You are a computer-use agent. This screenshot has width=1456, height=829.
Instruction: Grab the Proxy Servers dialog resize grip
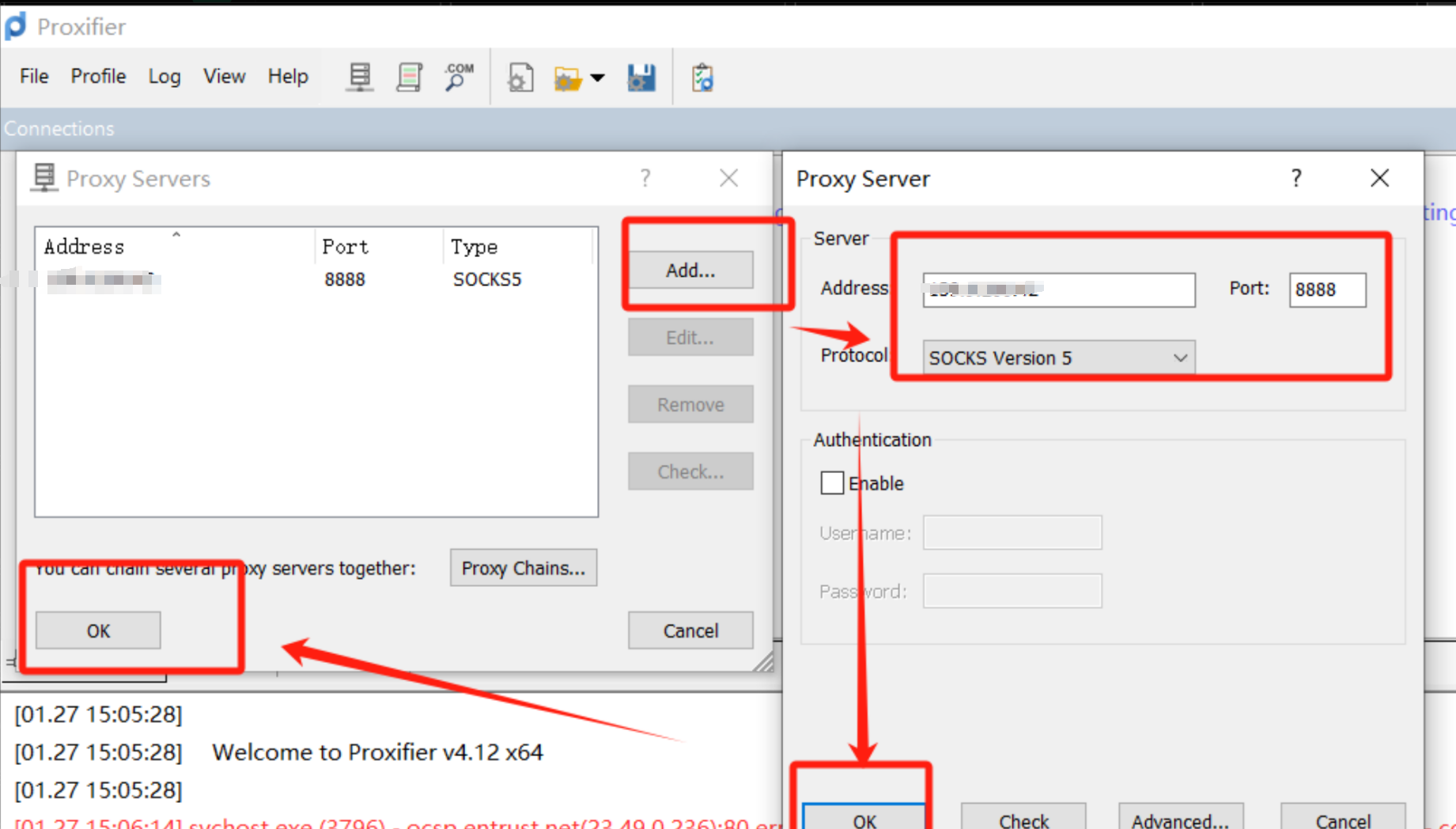pos(763,662)
